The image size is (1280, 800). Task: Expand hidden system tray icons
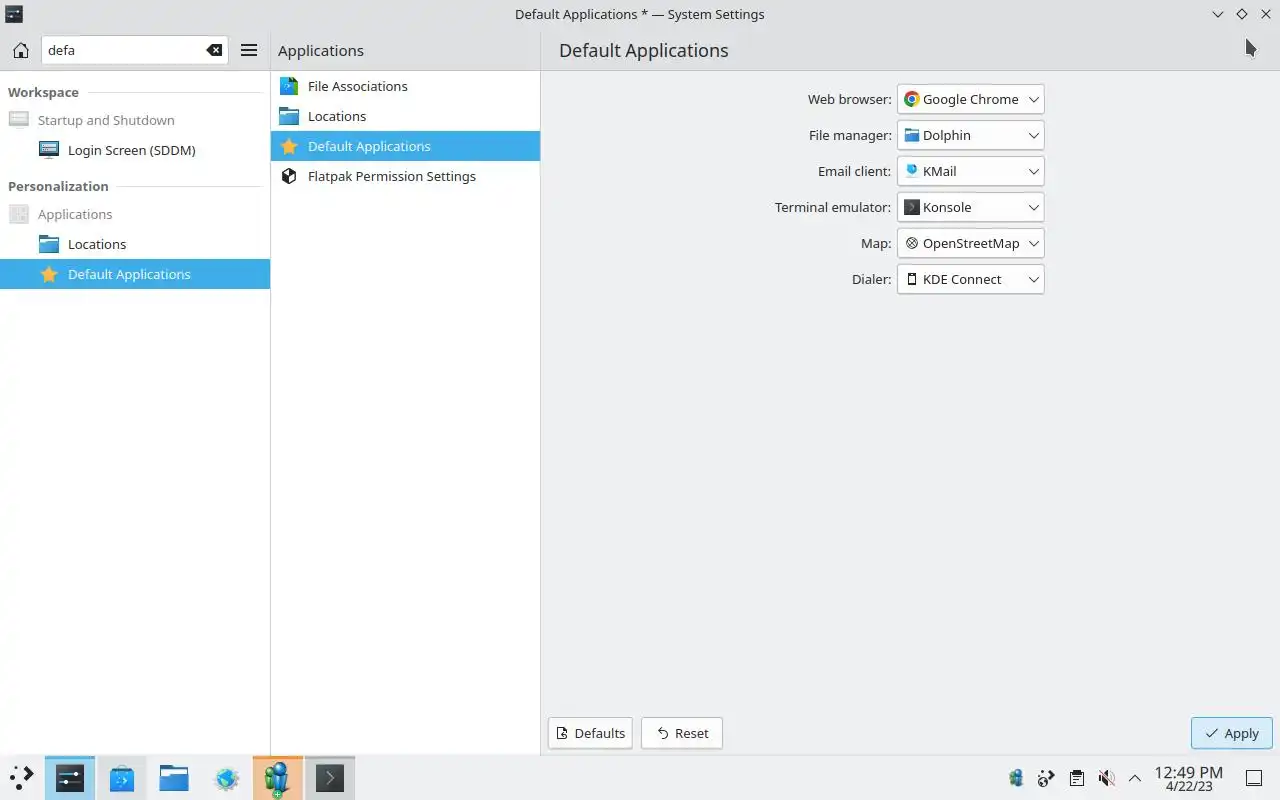pos(1135,778)
